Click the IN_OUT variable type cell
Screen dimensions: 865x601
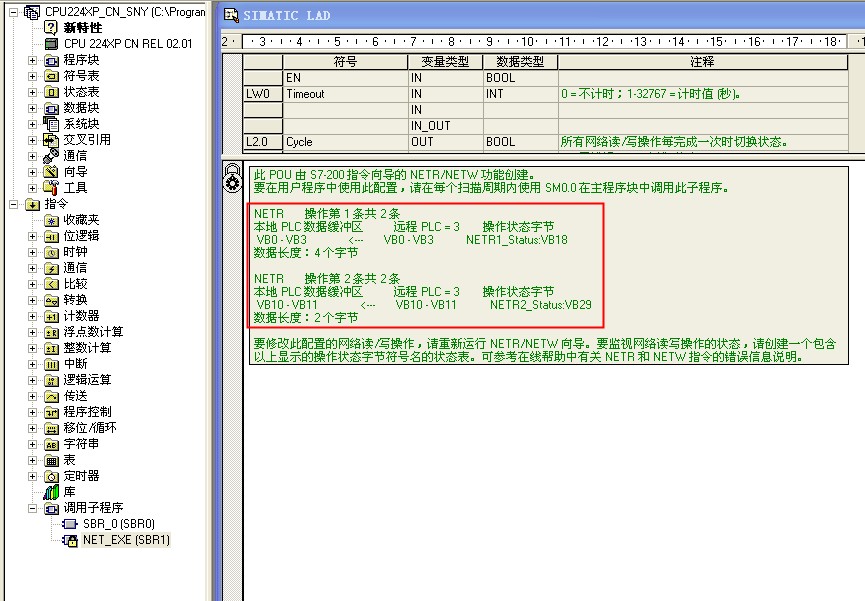tap(445, 126)
